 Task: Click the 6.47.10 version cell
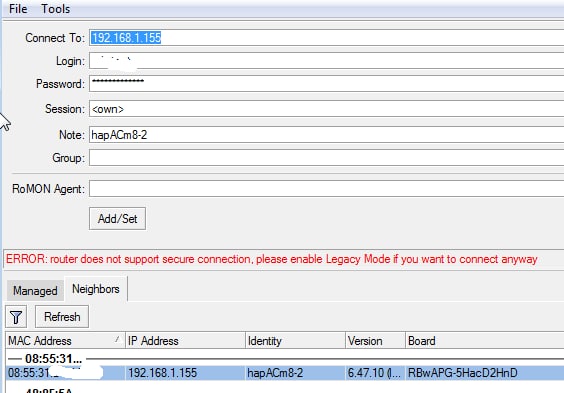pos(375,373)
